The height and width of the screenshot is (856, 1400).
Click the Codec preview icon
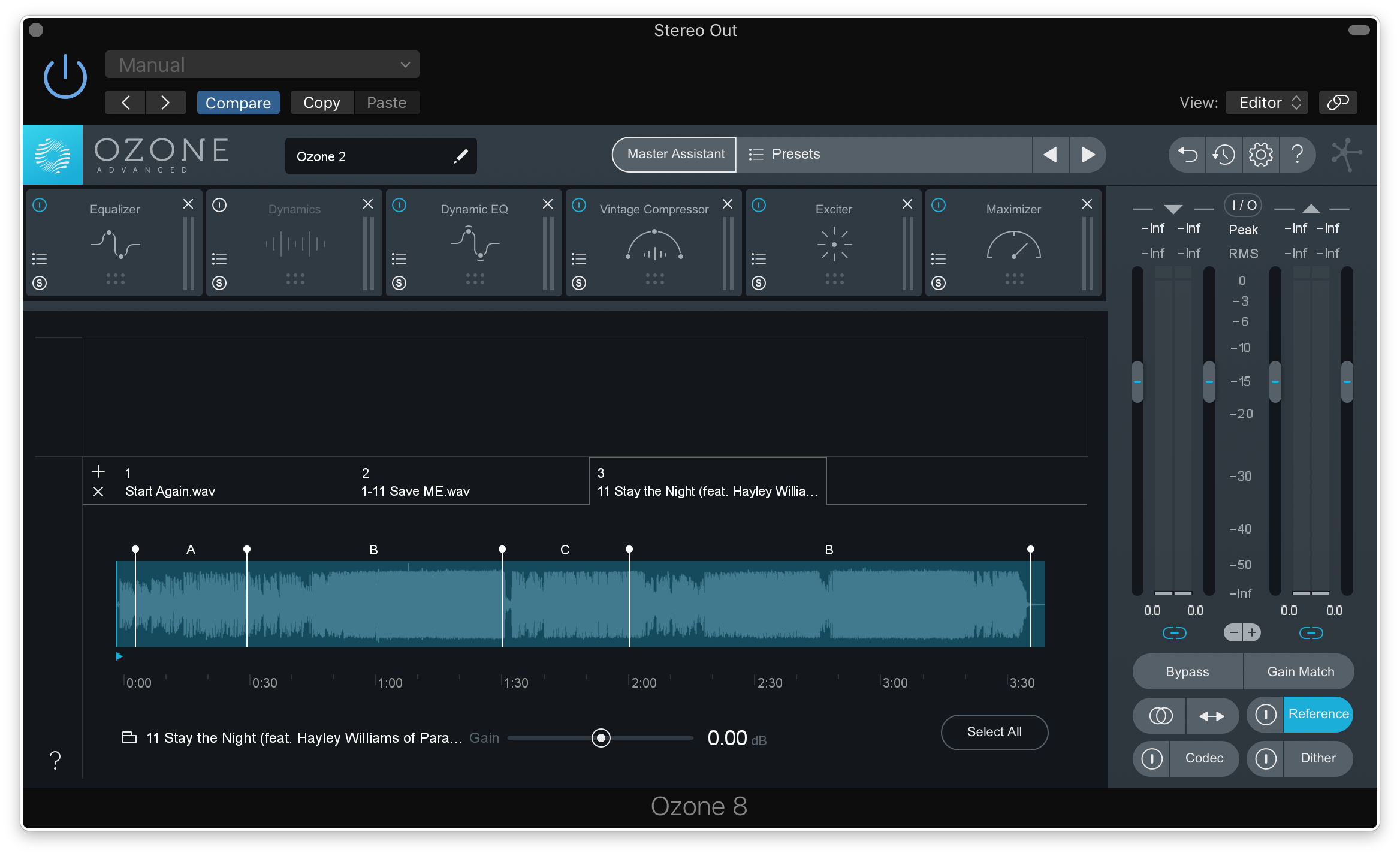pos(1154,757)
